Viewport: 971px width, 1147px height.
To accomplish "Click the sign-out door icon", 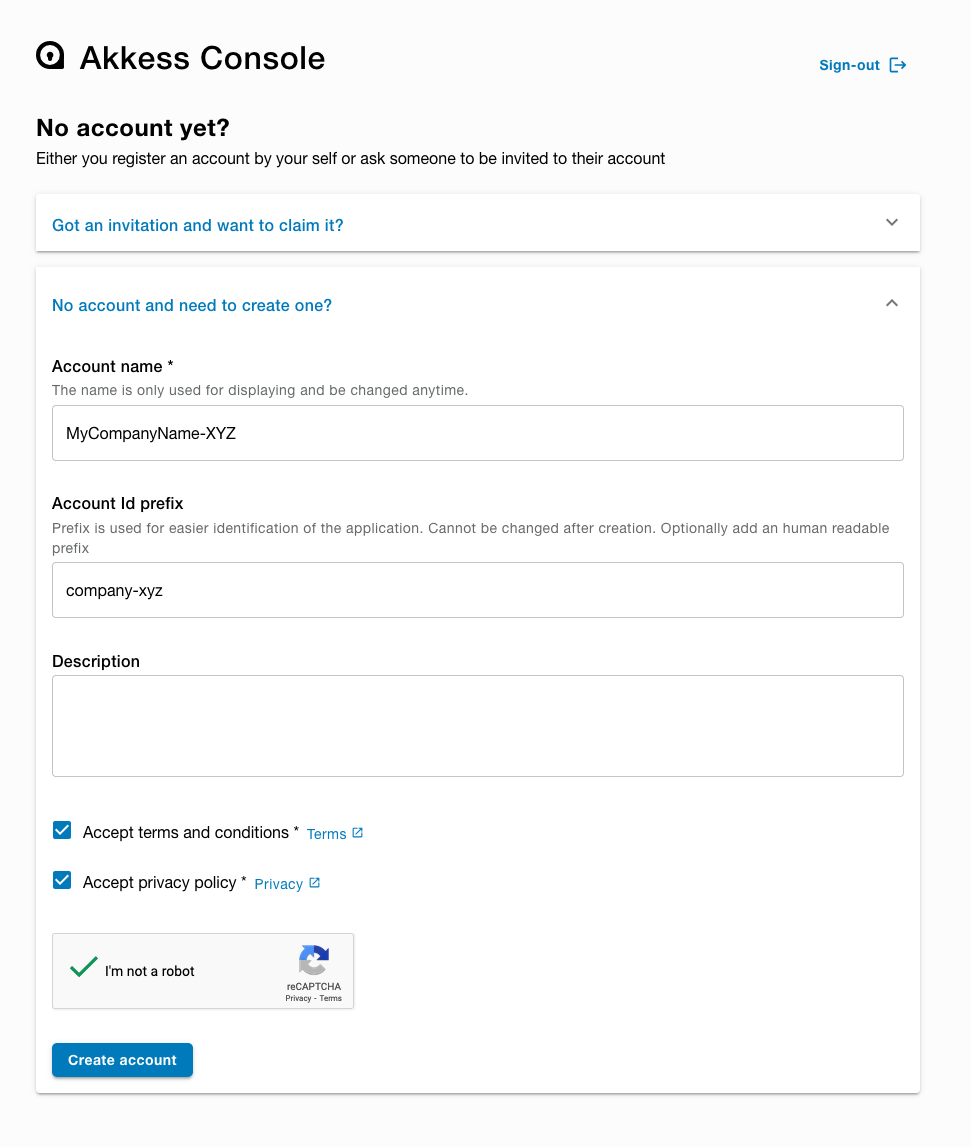I will (897, 64).
